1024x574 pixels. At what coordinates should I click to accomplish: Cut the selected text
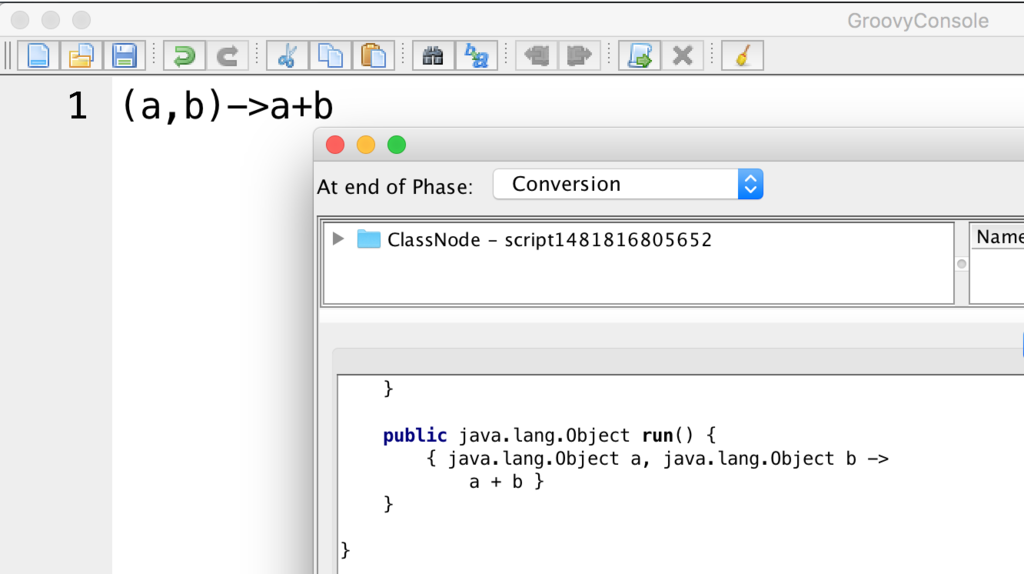click(x=287, y=56)
